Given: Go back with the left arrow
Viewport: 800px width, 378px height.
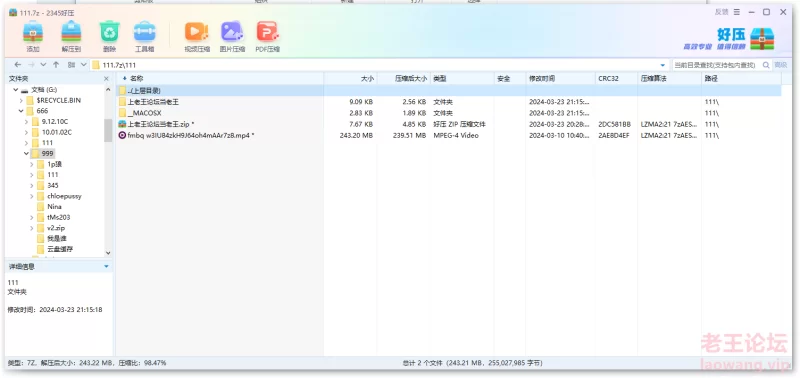Looking at the screenshot, I should [x=18, y=65].
